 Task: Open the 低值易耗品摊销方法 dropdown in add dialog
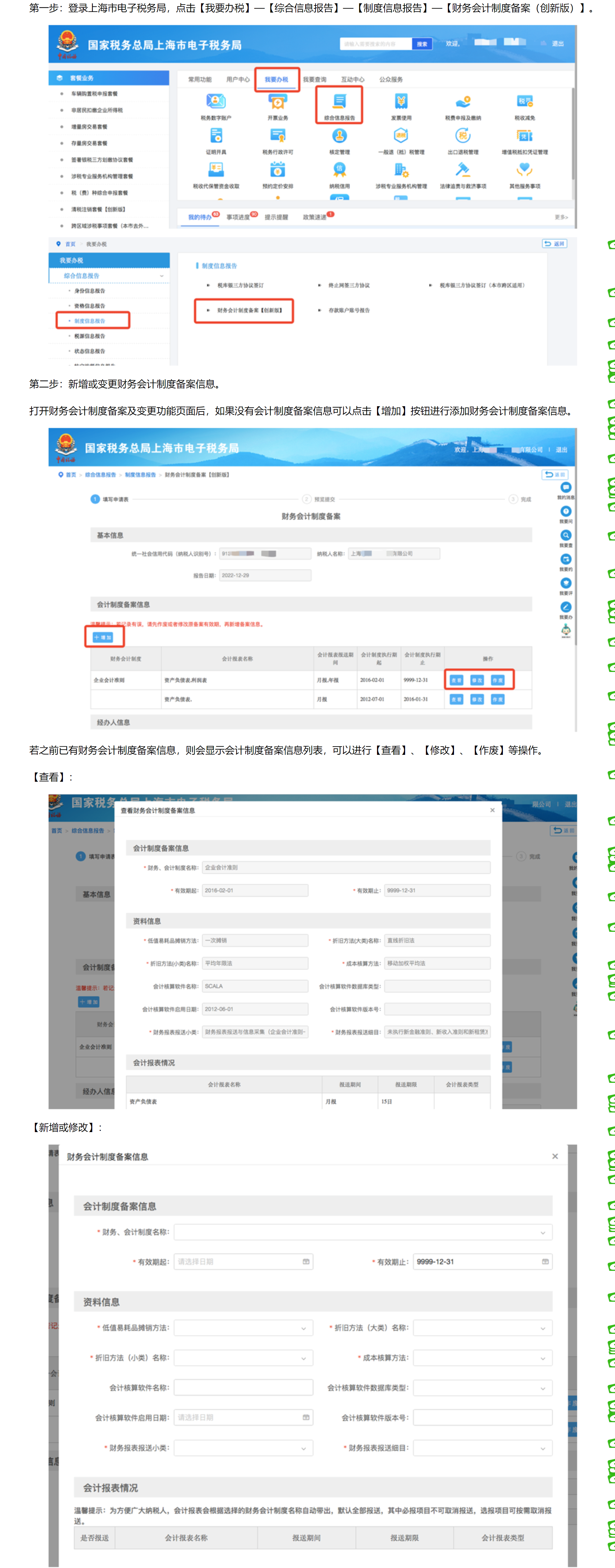(243, 1328)
